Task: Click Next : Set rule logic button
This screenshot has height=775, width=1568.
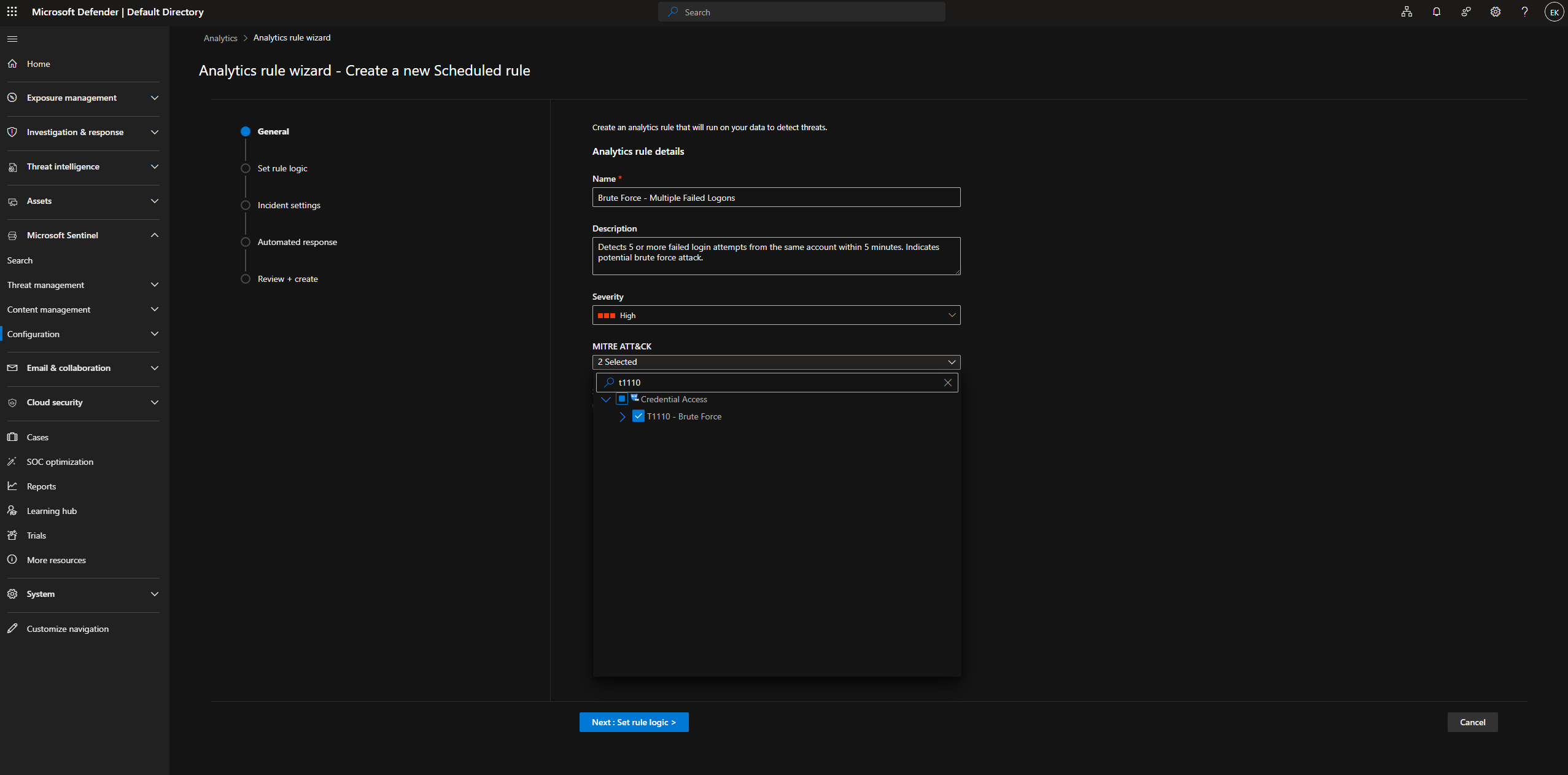Action: [634, 722]
